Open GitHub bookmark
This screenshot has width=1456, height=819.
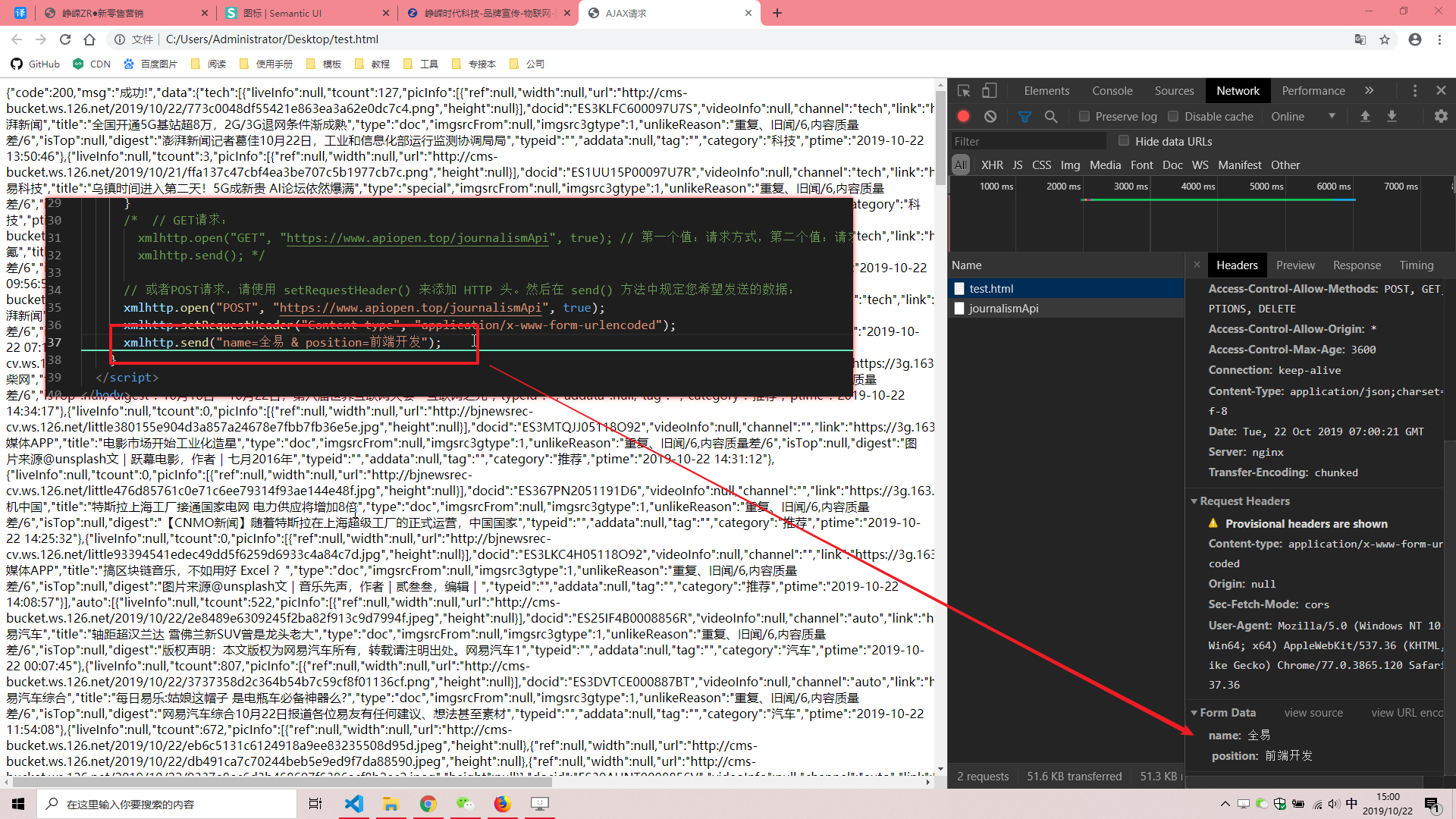36,64
